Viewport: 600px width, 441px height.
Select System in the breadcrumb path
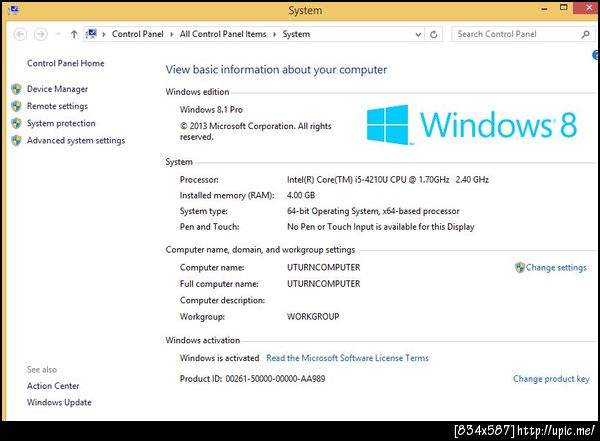tap(296, 34)
